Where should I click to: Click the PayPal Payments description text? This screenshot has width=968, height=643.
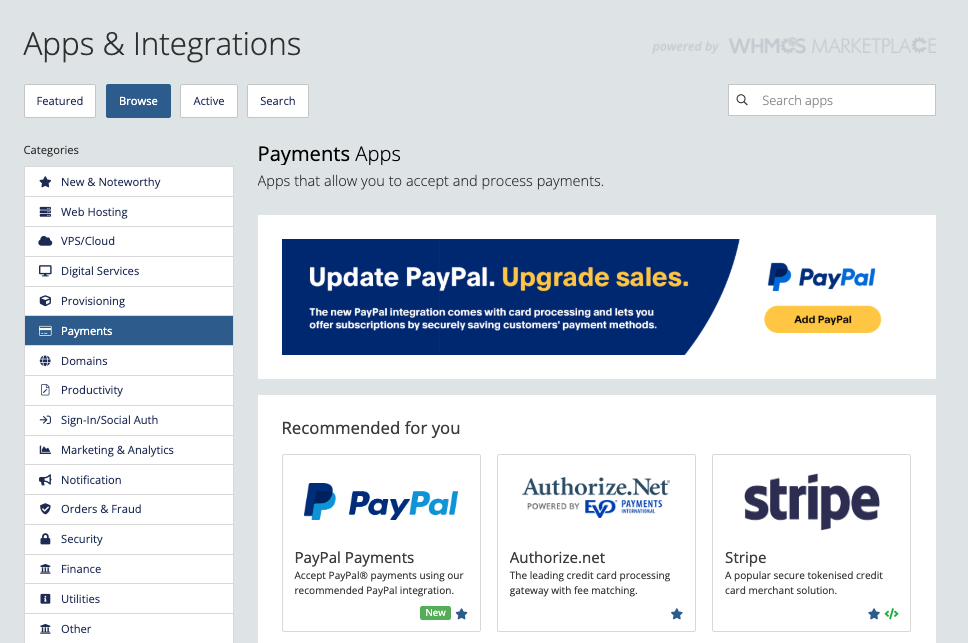click(378, 583)
